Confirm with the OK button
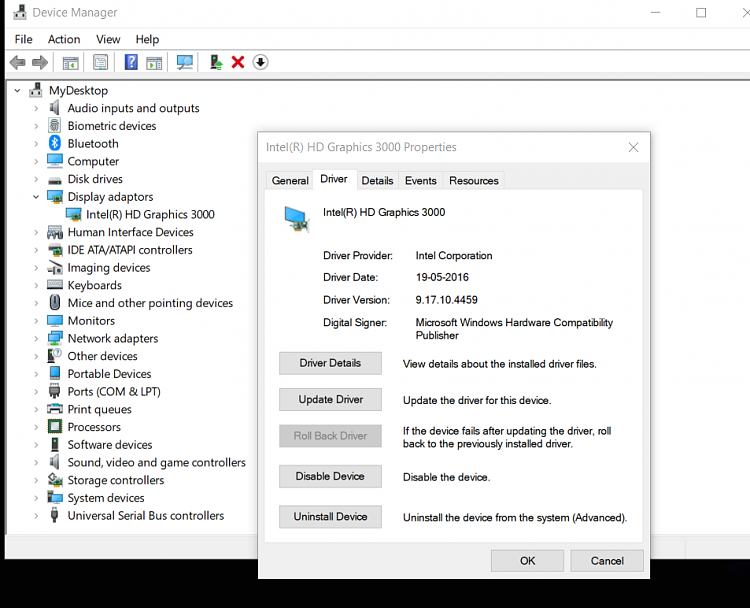This screenshot has height=608, width=750. [527, 561]
